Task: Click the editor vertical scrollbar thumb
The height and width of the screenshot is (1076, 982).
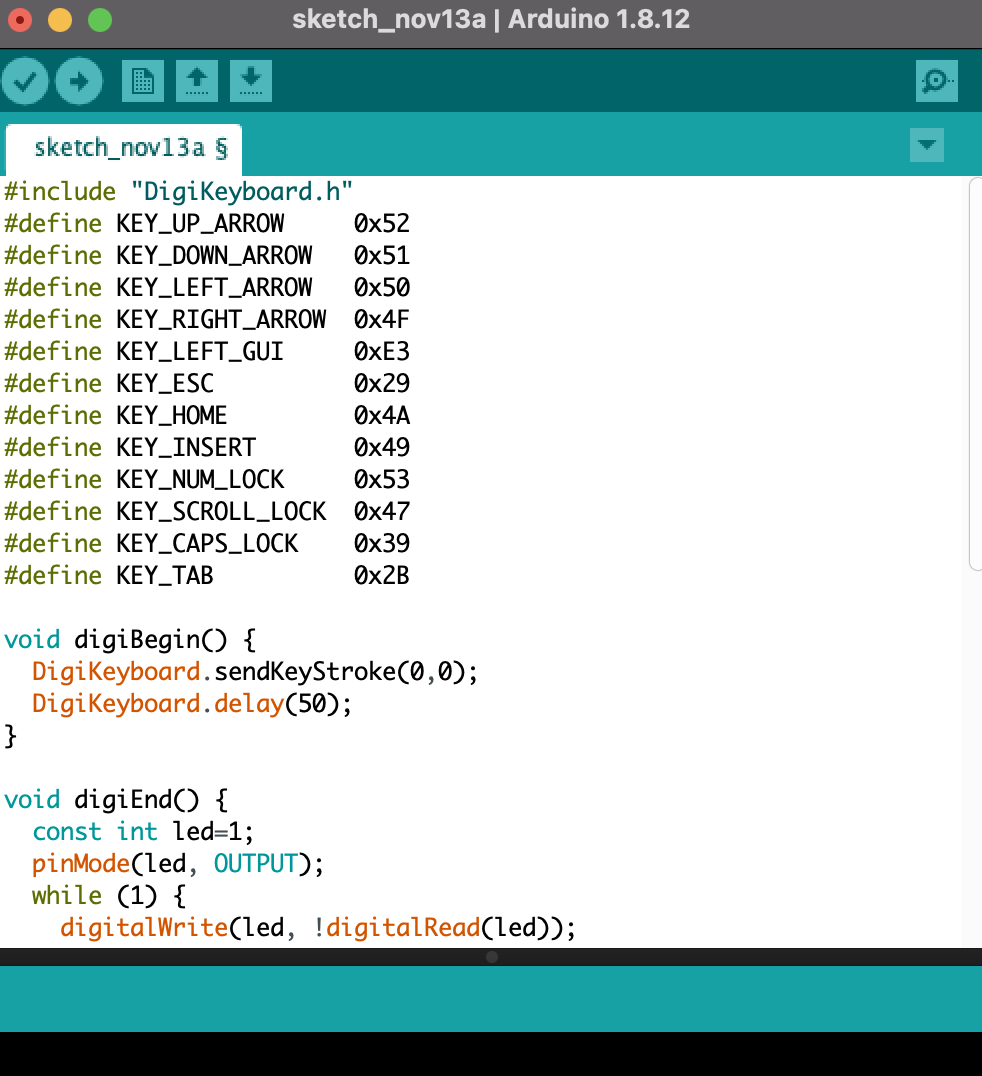Action: click(975, 374)
